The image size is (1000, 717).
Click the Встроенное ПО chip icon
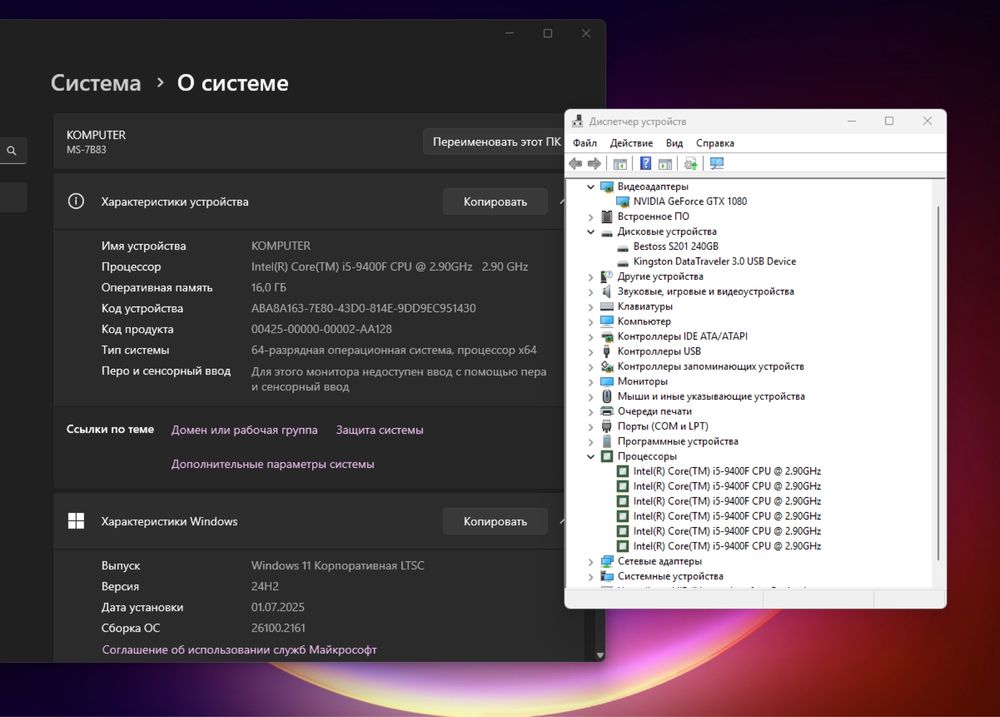tap(607, 216)
